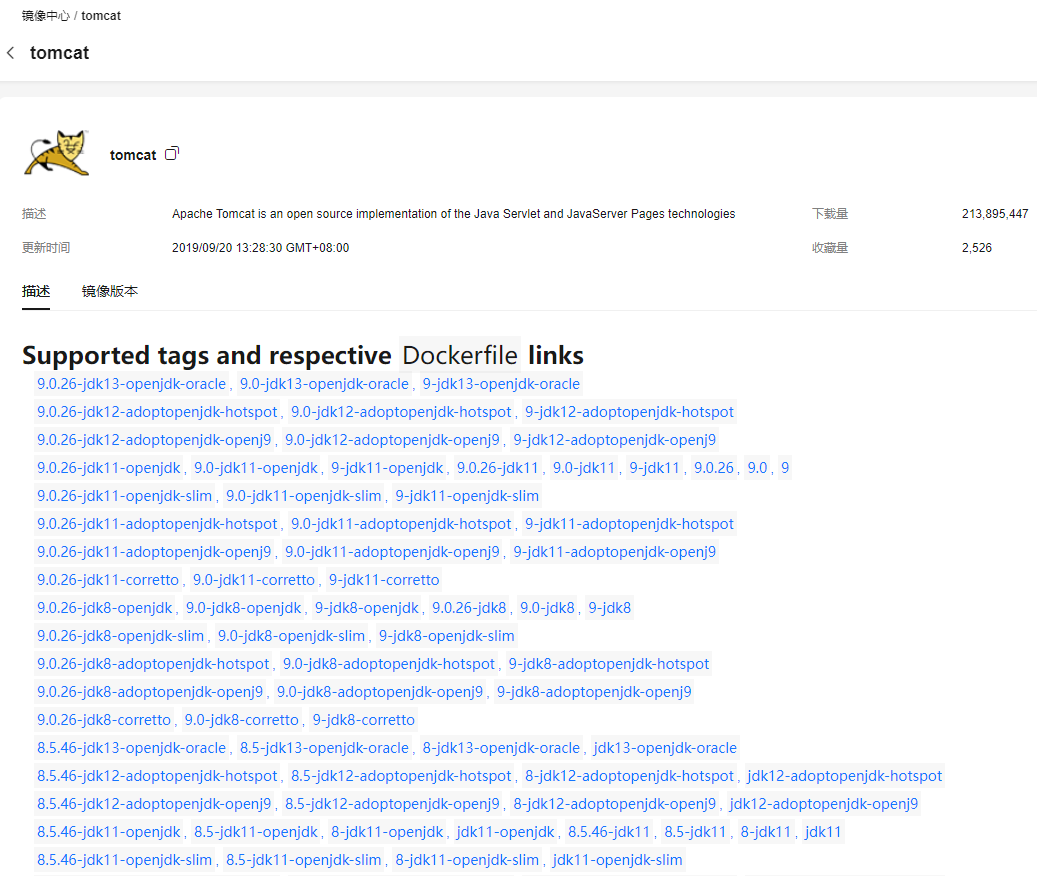Select the update time 2019/09/20 13:28:30
Image resolution: width=1037 pixels, height=876 pixels.
point(261,248)
